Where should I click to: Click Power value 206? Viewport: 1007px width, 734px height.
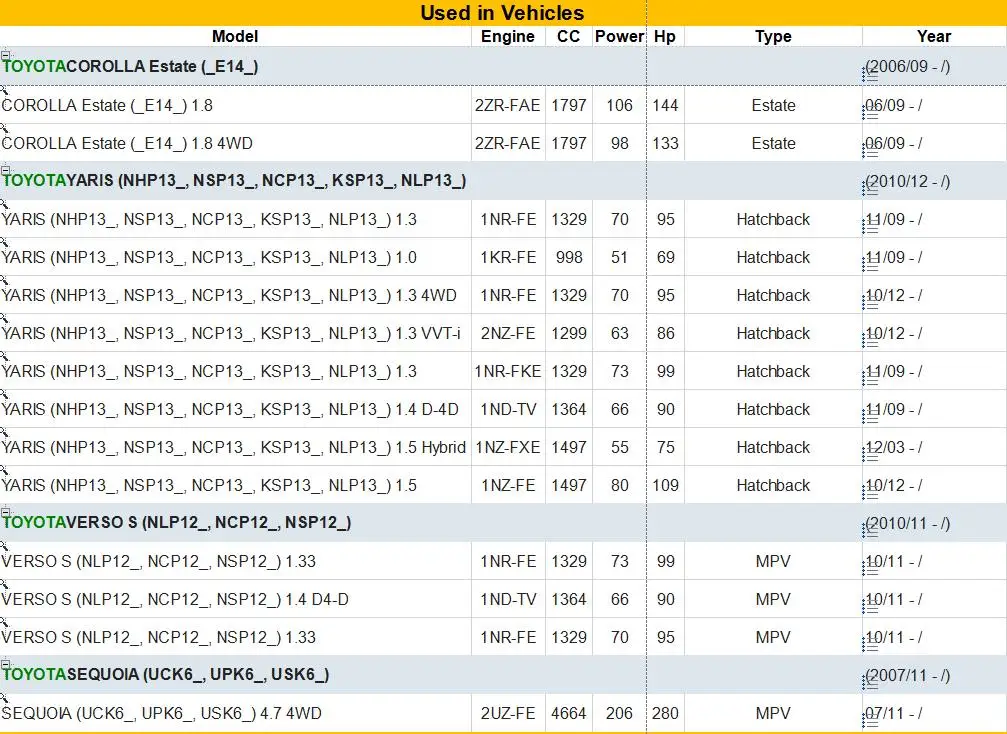click(619, 713)
